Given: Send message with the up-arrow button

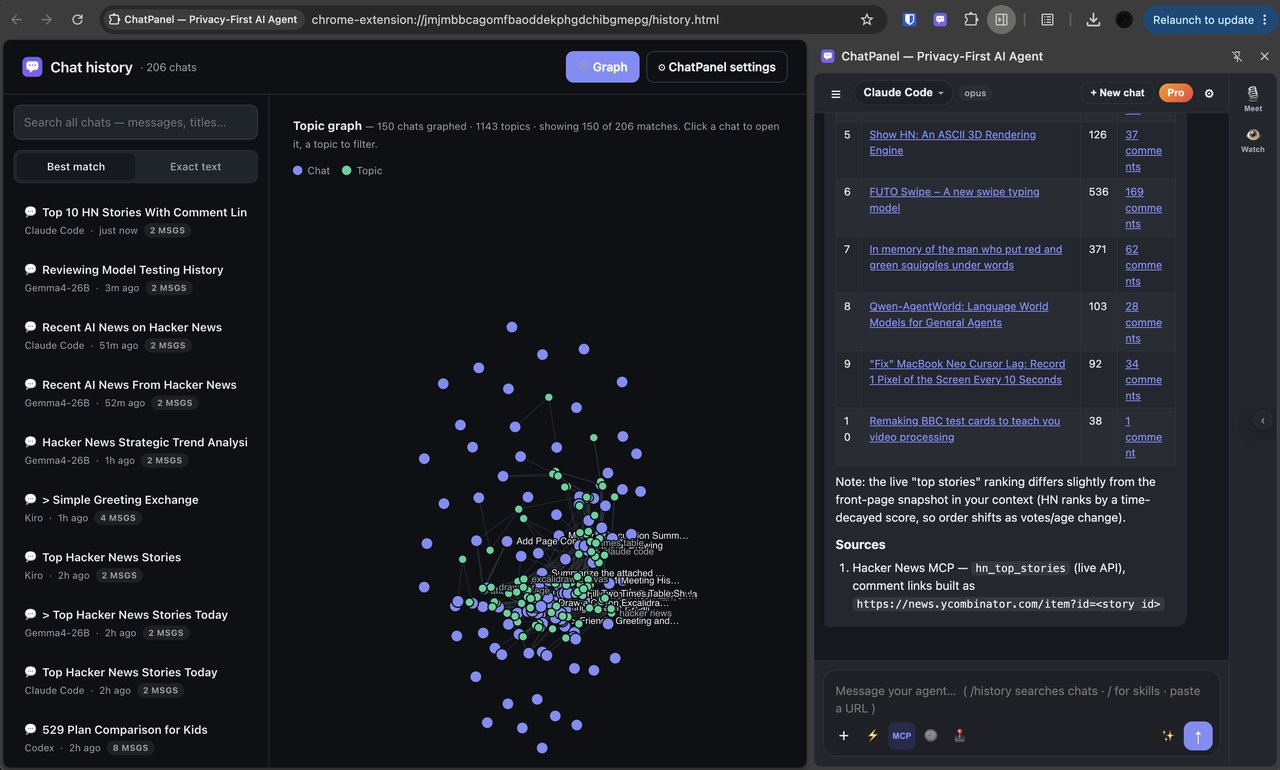Looking at the screenshot, I should [1198, 736].
